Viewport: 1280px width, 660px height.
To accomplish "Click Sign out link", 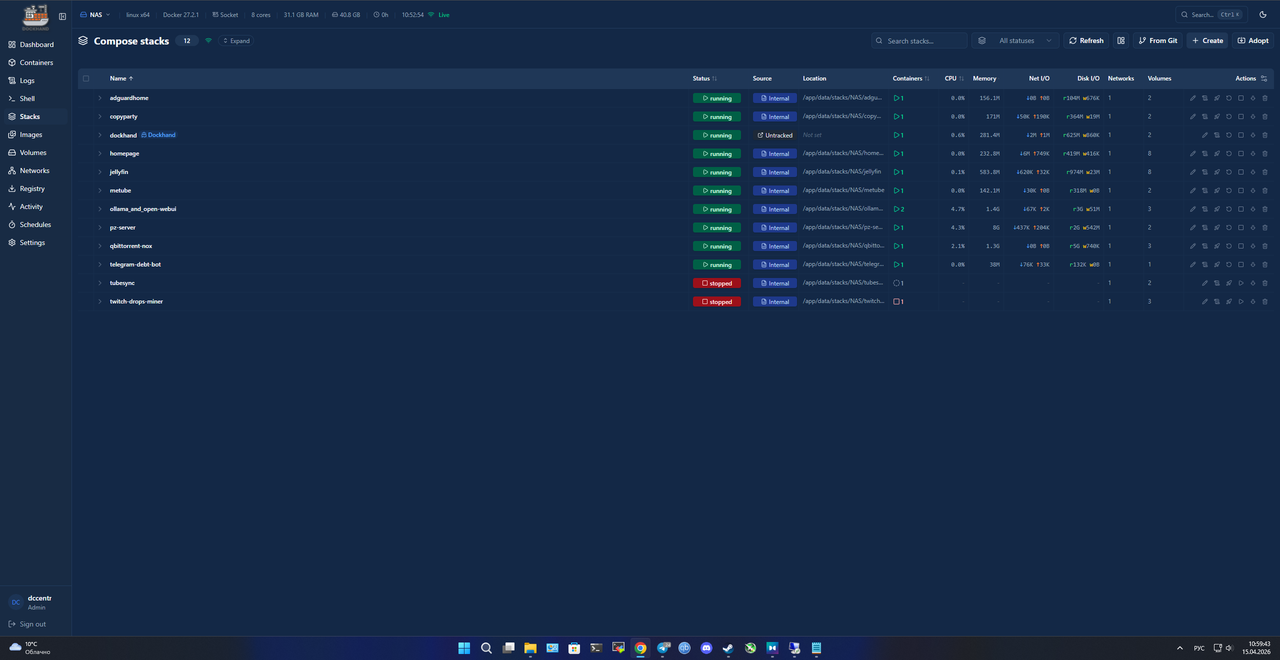I will (x=27, y=624).
